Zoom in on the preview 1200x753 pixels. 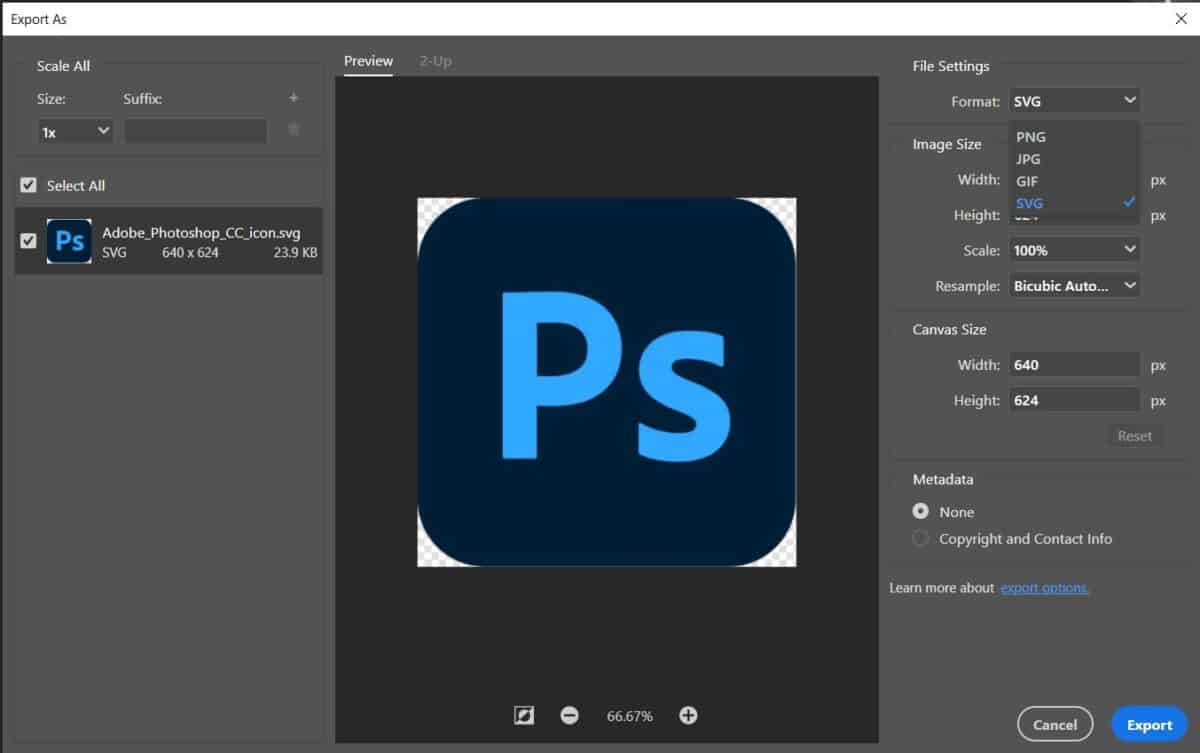pyautogui.click(x=688, y=715)
